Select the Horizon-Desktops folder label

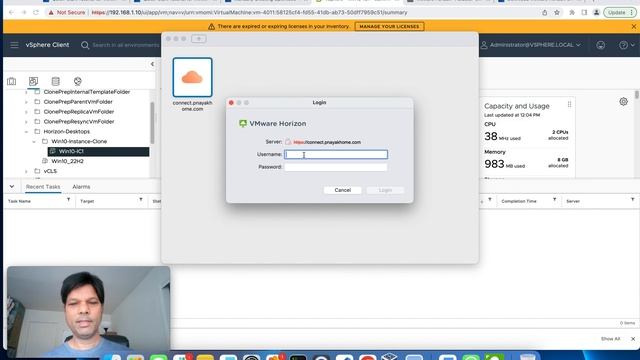pos(67,131)
